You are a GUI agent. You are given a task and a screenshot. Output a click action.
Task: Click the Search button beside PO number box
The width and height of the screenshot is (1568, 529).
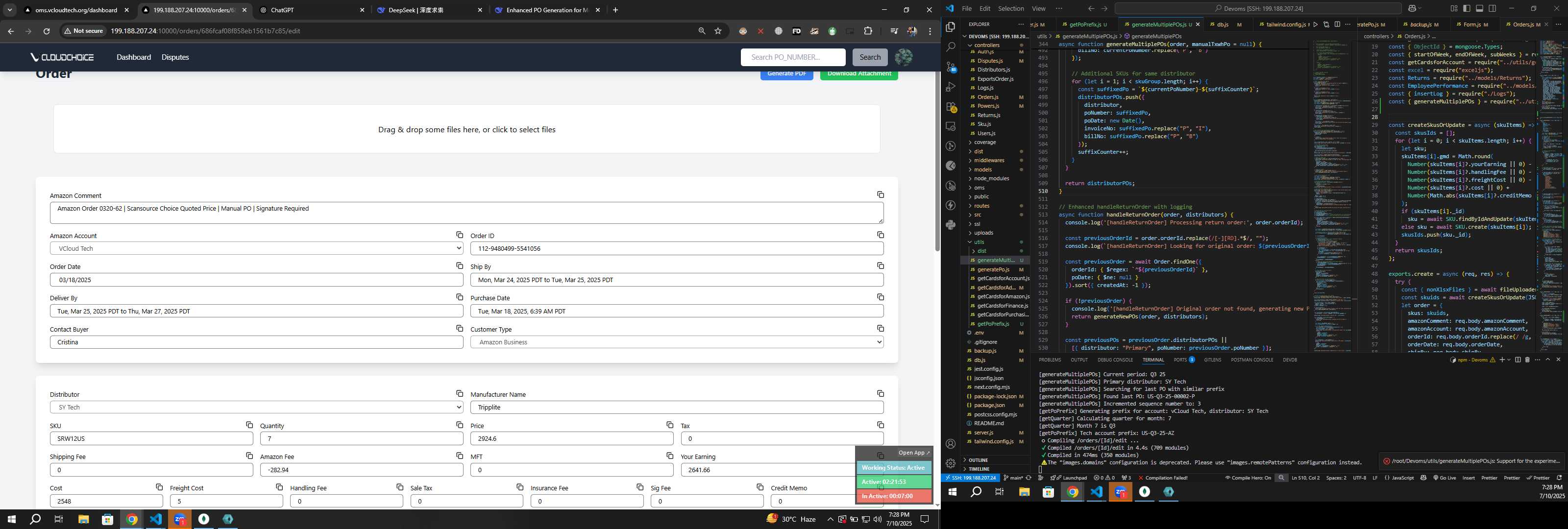click(870, 57)
